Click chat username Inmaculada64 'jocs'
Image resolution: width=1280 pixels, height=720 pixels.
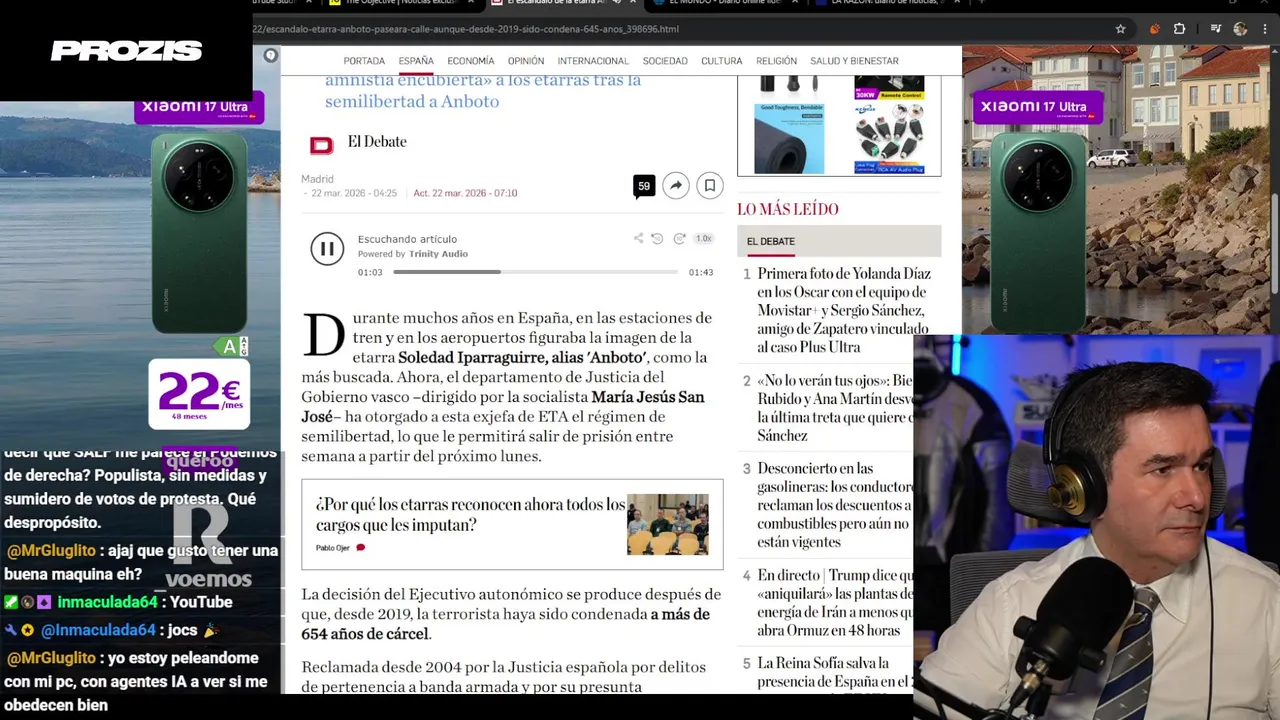[98, 630]
